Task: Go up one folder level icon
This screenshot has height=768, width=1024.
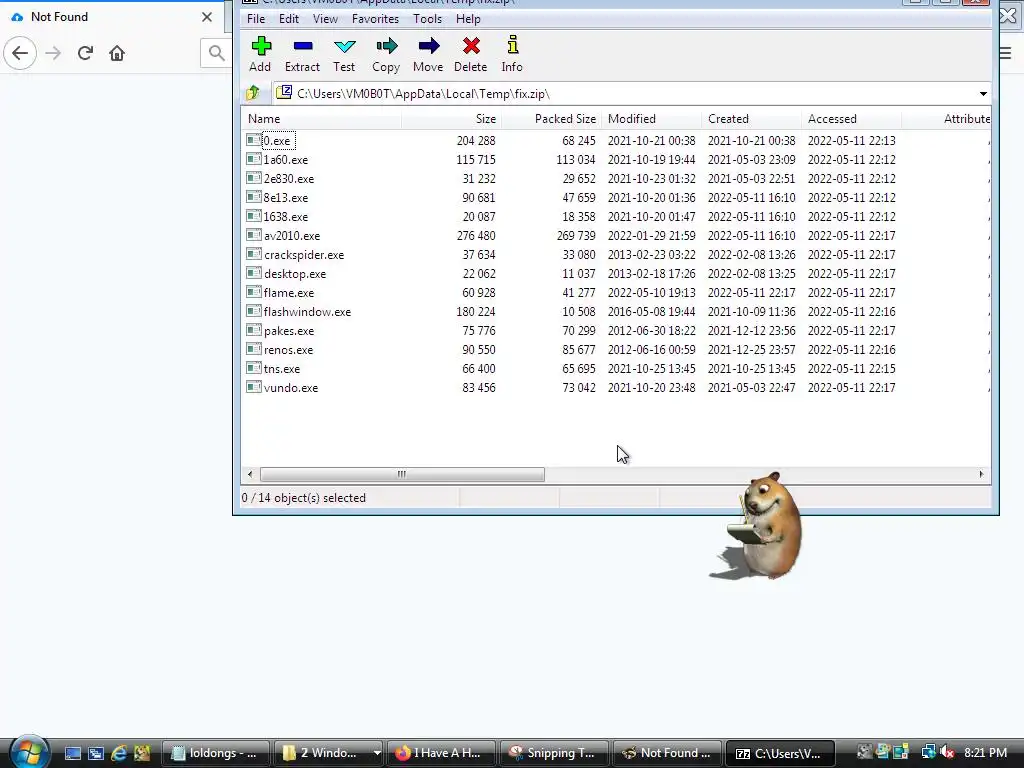Action: (253, 93)
